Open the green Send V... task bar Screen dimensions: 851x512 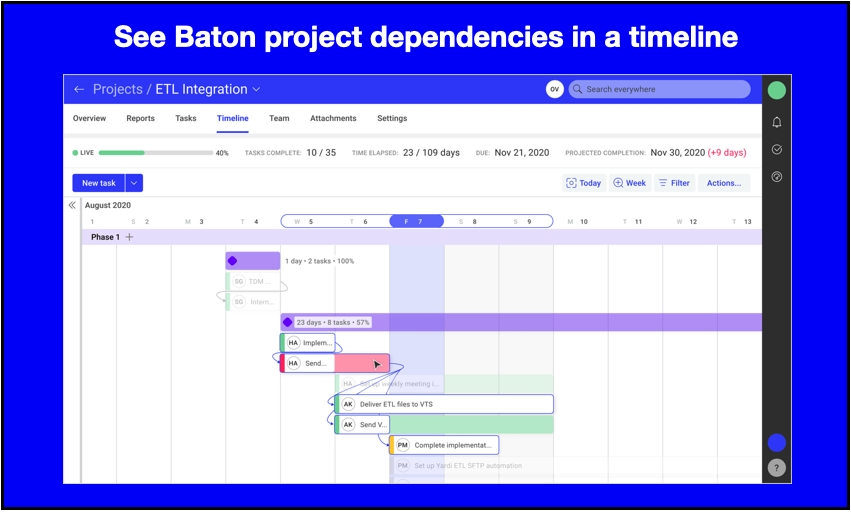click(x=444, y=425)
